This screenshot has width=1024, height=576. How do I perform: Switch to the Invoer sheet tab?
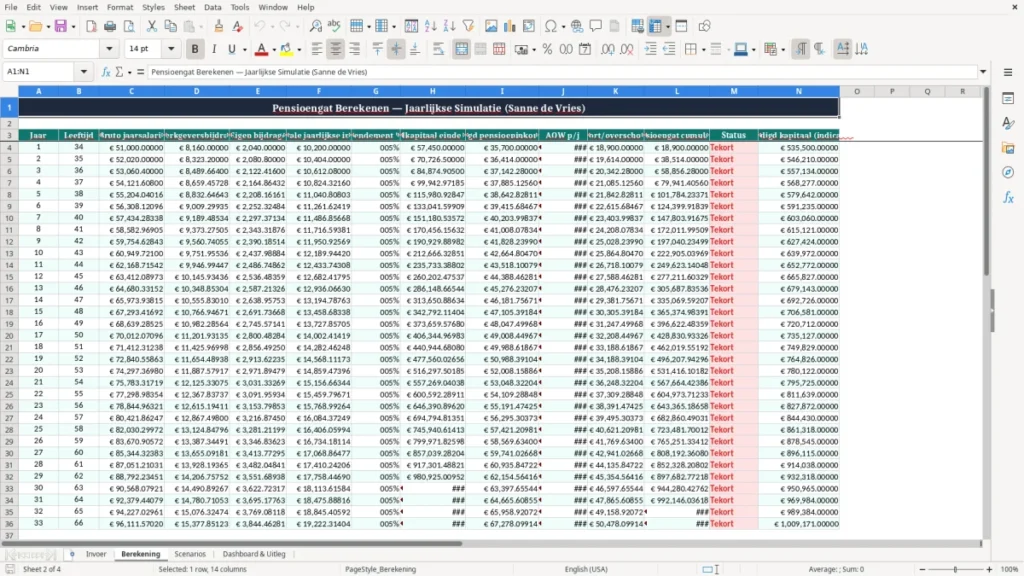click(96, 554)
